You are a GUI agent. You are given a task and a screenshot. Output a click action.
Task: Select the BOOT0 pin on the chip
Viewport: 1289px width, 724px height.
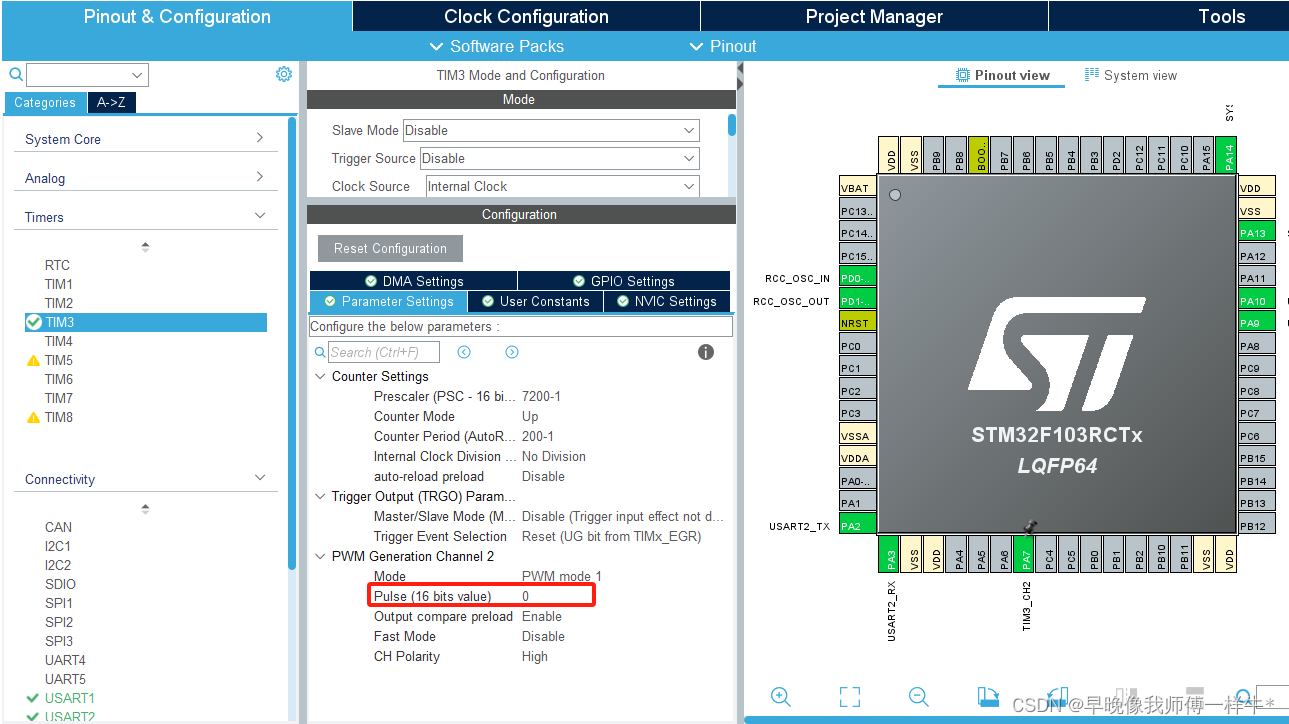click(x=980, y=155)
